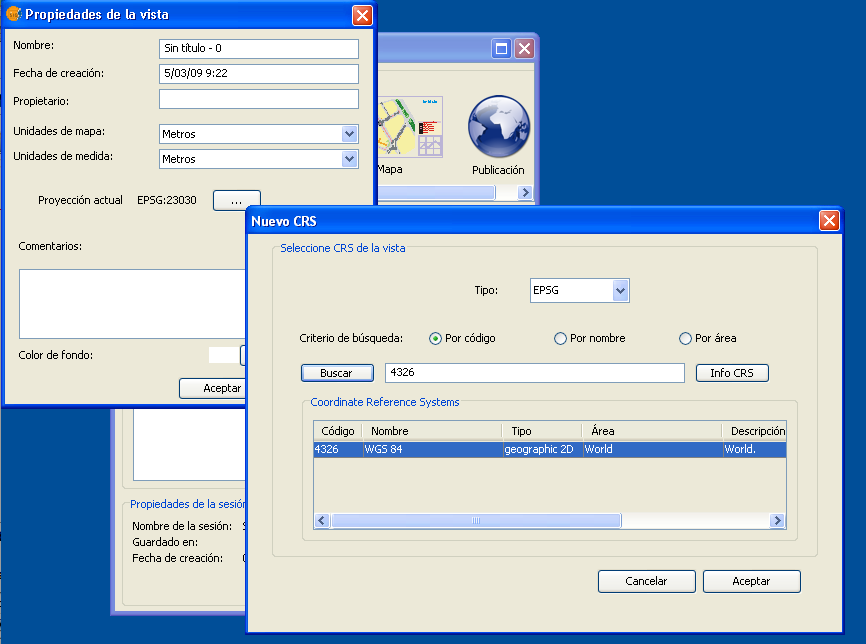Click Aceptar in Nuevo CRS dialog

751,581
